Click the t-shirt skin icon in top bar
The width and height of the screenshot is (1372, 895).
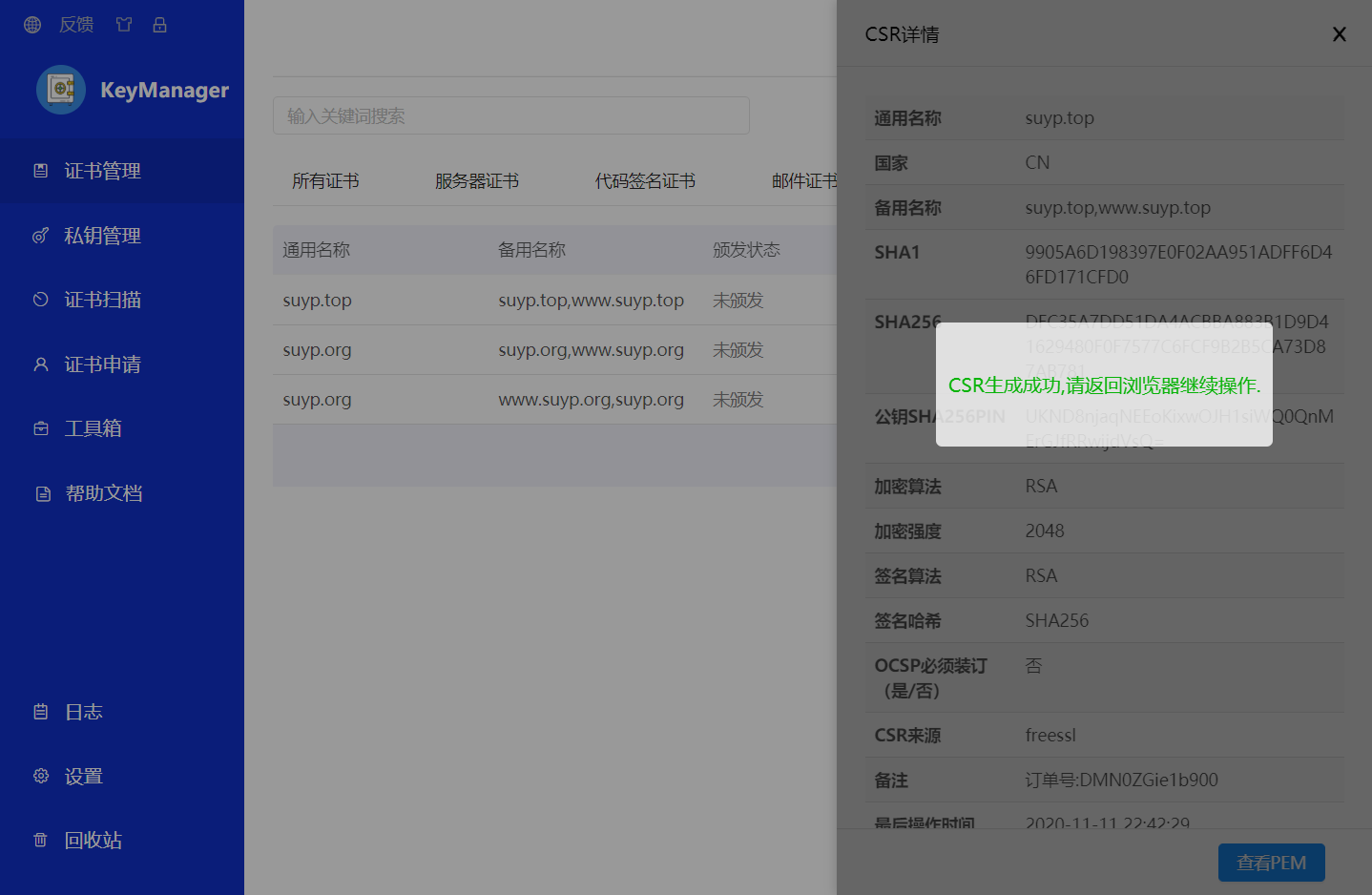pyautogui.click(x=123, y=24)
